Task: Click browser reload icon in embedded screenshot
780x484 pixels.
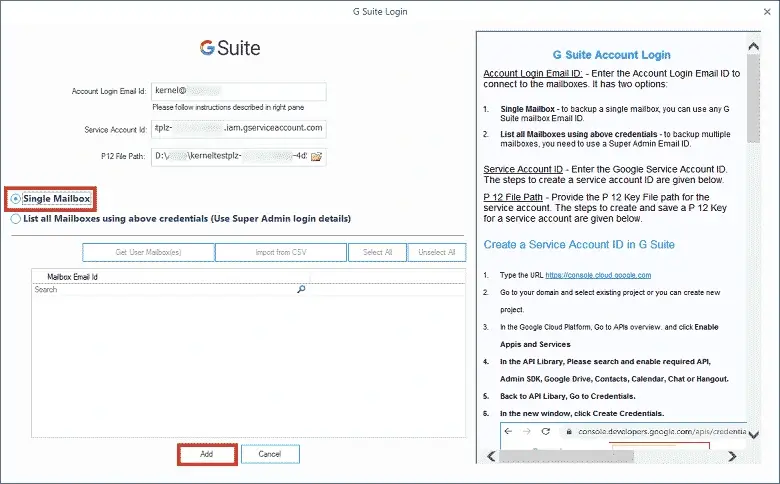Action: 546,431
